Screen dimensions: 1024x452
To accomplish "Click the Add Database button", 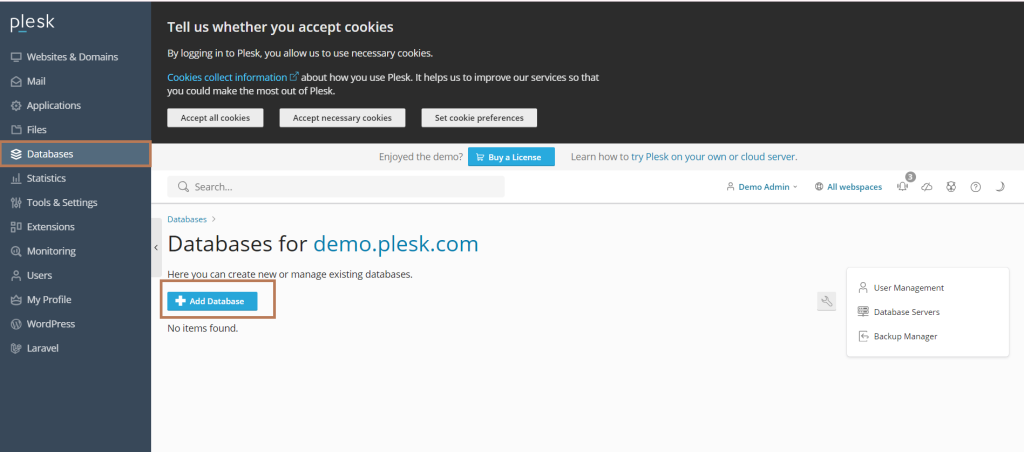I will click(x=212, y=301).
